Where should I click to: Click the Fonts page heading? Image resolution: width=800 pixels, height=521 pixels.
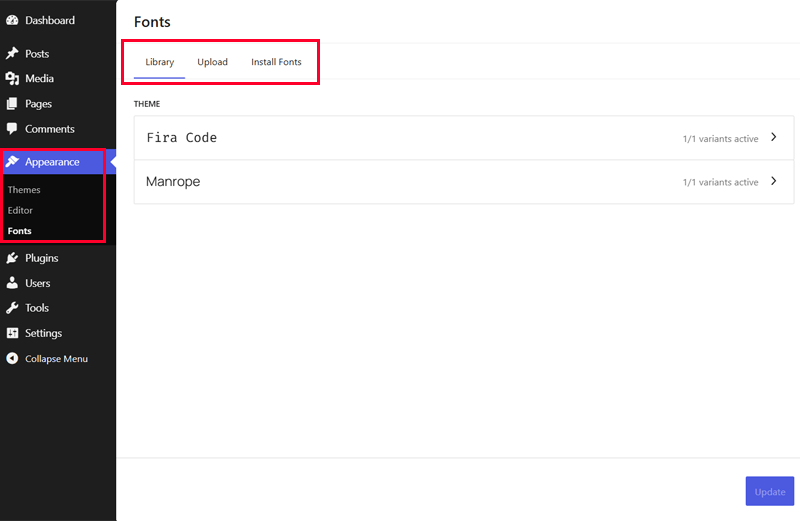coord(152,22)
